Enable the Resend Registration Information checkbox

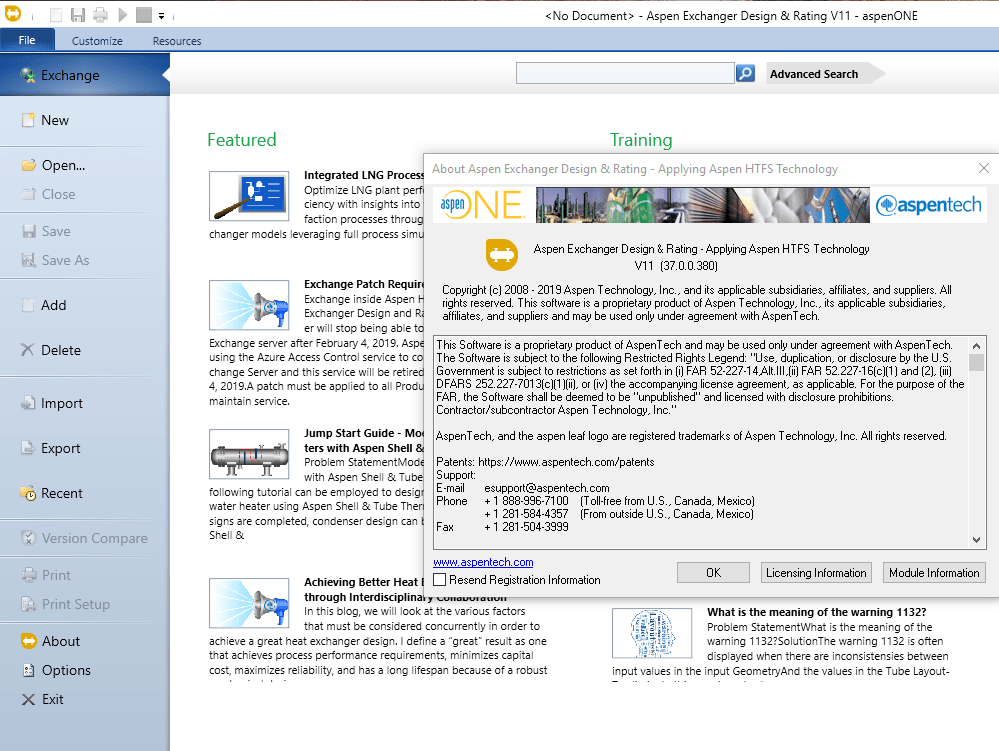coord(440,580)
